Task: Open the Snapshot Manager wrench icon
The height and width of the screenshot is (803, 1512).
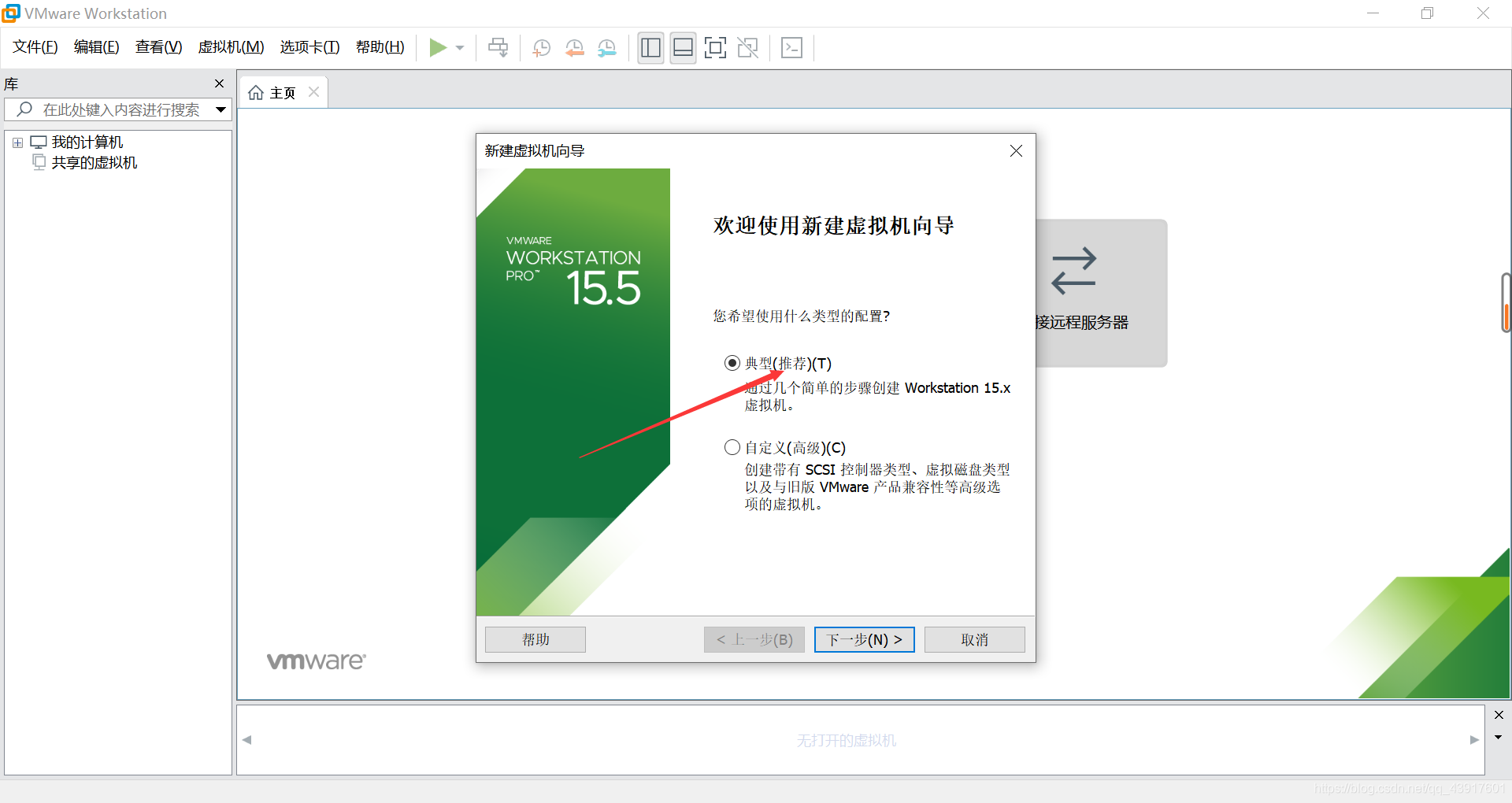Action: coord(607,48)
